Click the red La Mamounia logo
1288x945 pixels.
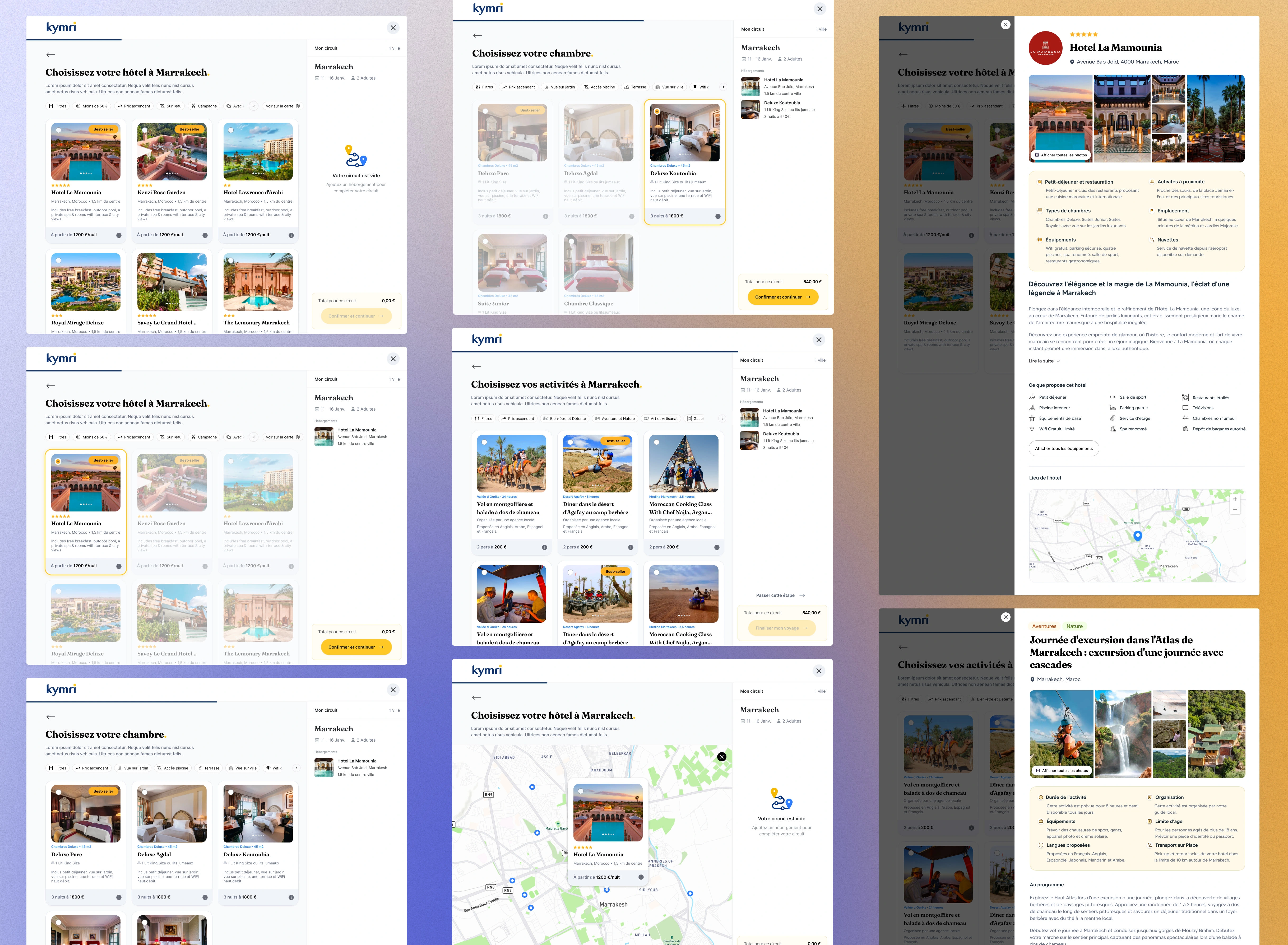[x=1045, y=48]
